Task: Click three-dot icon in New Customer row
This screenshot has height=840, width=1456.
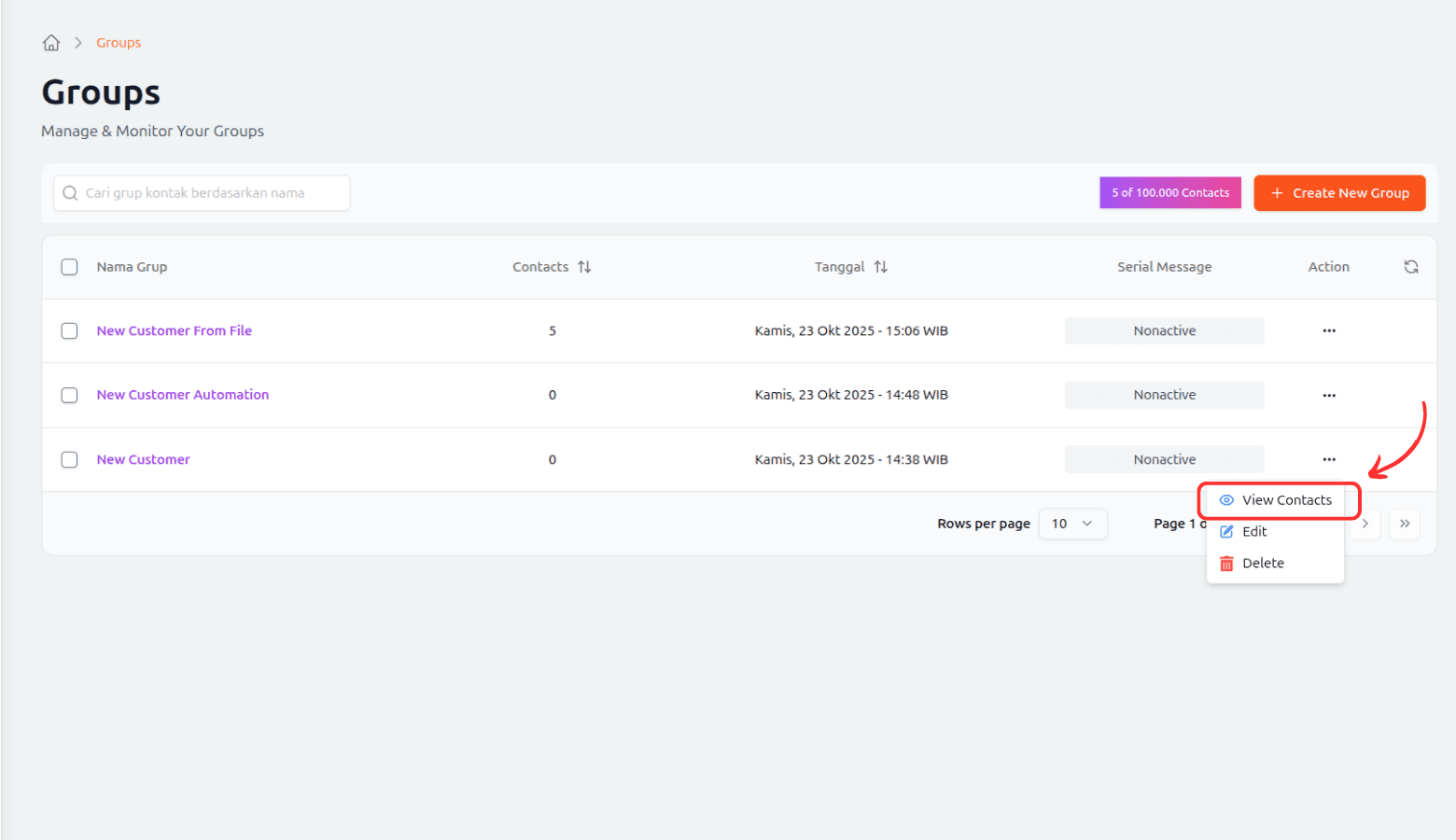Action: [x=1328, y=459]
